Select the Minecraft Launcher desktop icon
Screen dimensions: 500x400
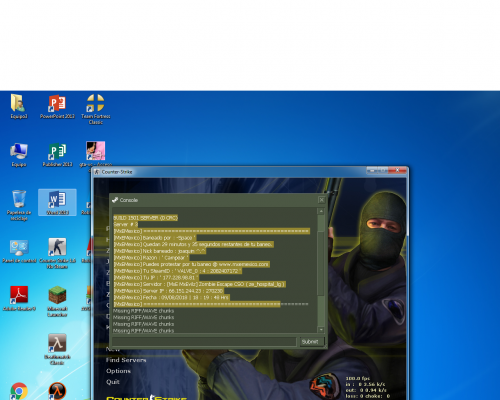(x=57, y=301)
